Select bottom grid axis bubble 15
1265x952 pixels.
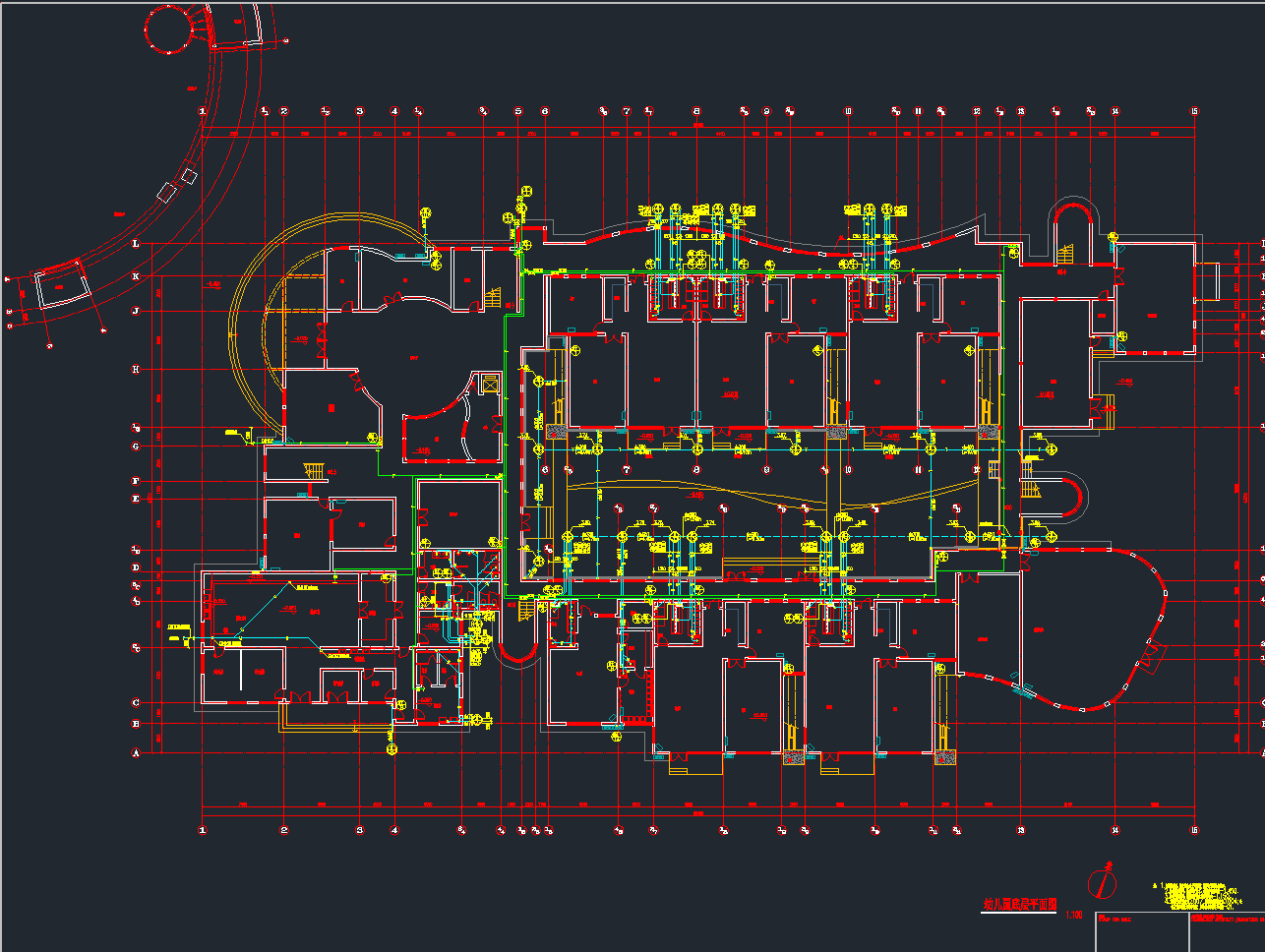click(1195, 830)
